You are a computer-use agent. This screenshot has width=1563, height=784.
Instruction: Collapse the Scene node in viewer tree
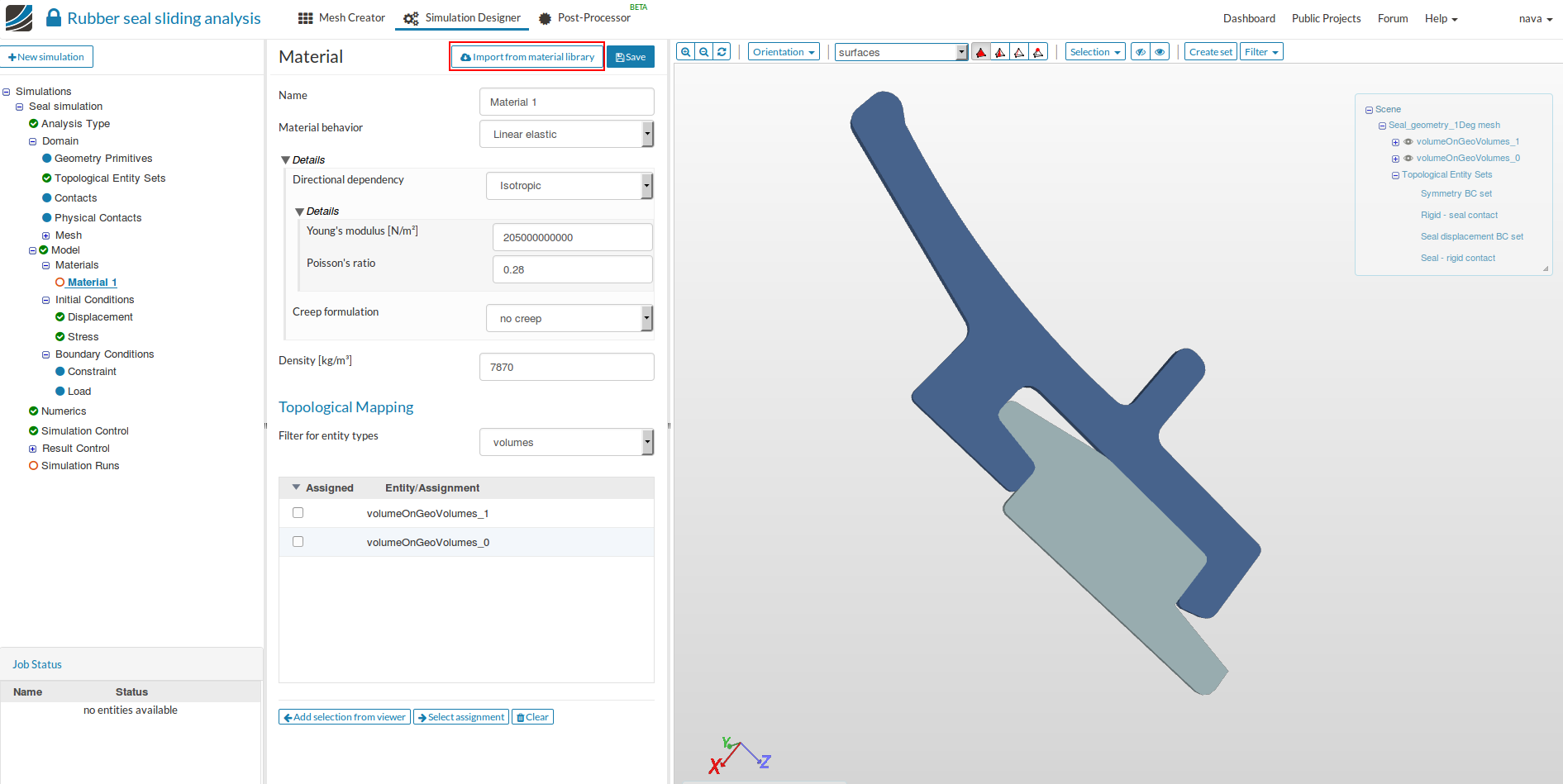[x=1369, y=110]
